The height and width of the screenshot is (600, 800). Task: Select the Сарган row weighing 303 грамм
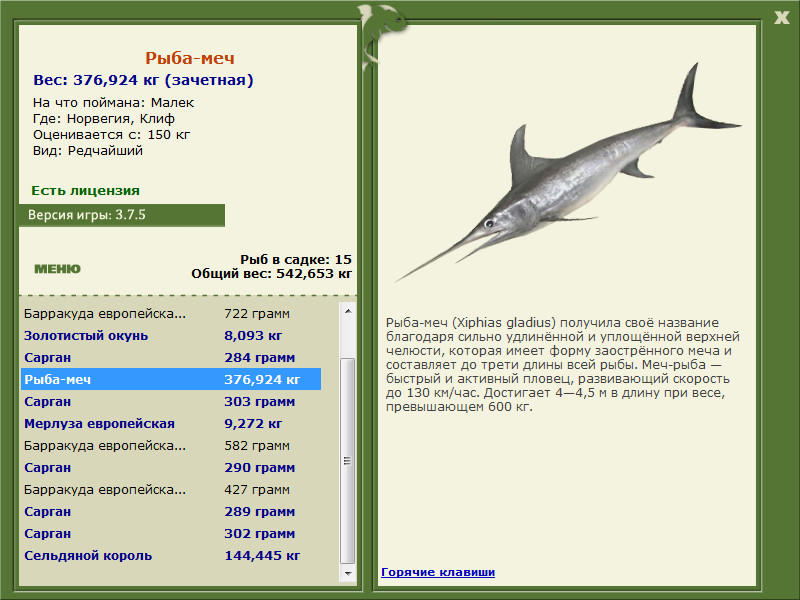tap(171, 402)
